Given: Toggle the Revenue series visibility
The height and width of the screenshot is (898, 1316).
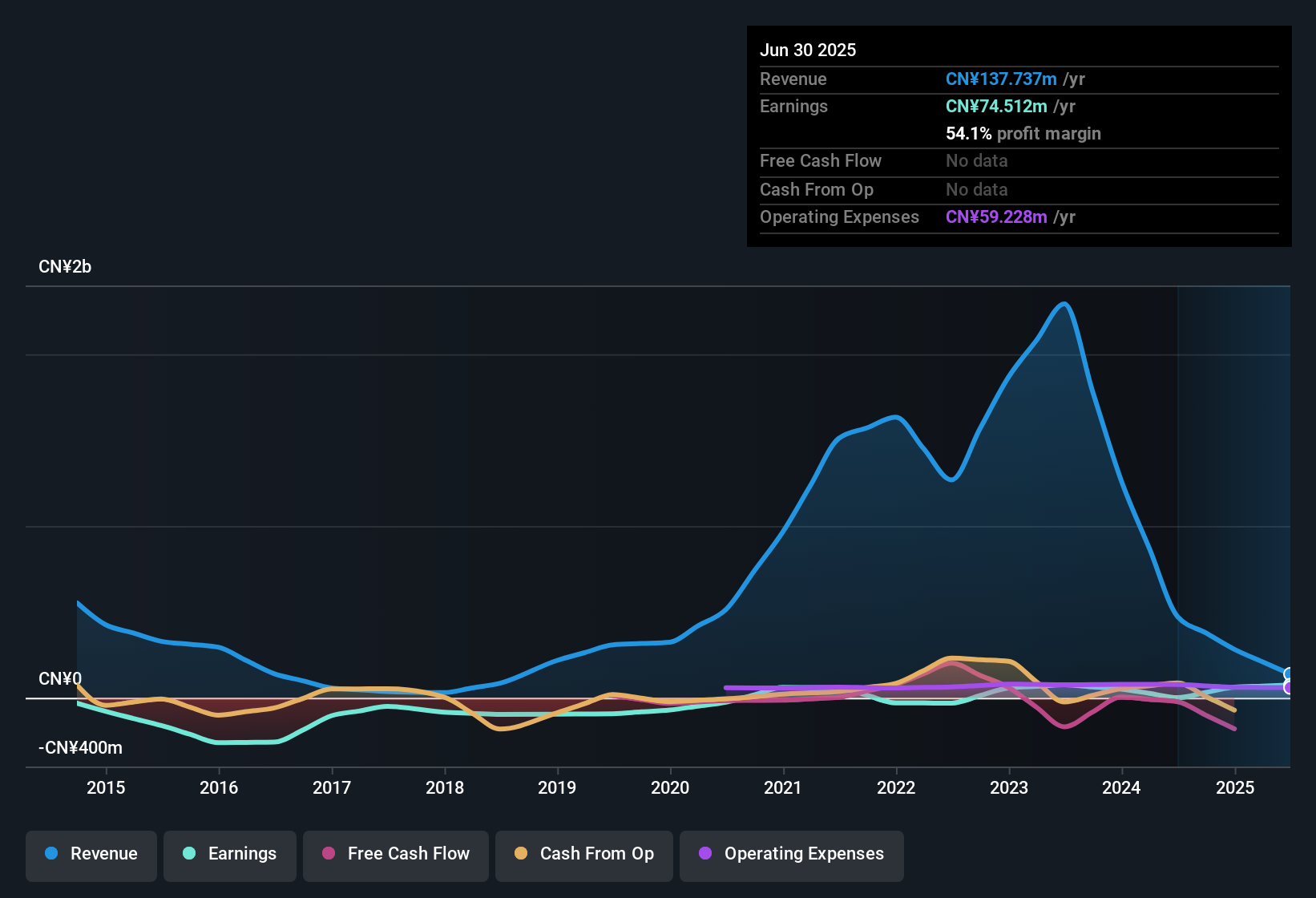Looking at the screenshot, I should click(91, 854).
